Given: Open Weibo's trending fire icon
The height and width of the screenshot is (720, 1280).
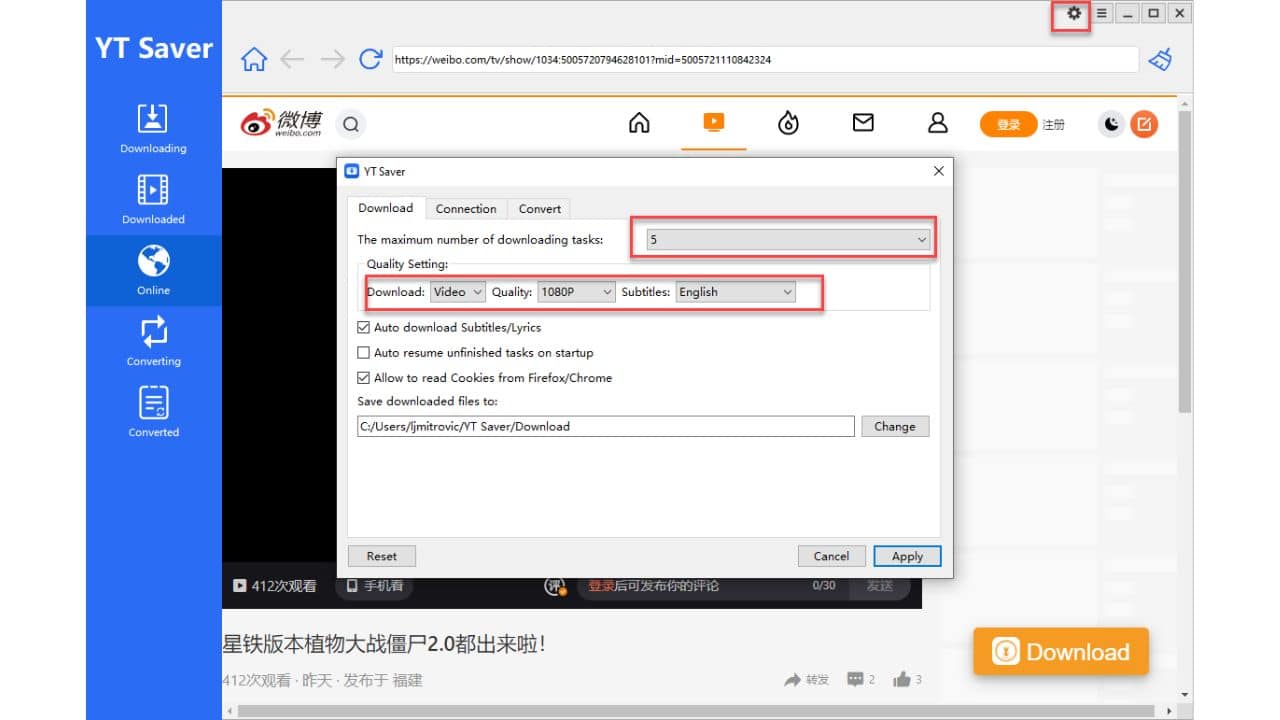Looking at the screenshot, I should click(x=788, y=122).
